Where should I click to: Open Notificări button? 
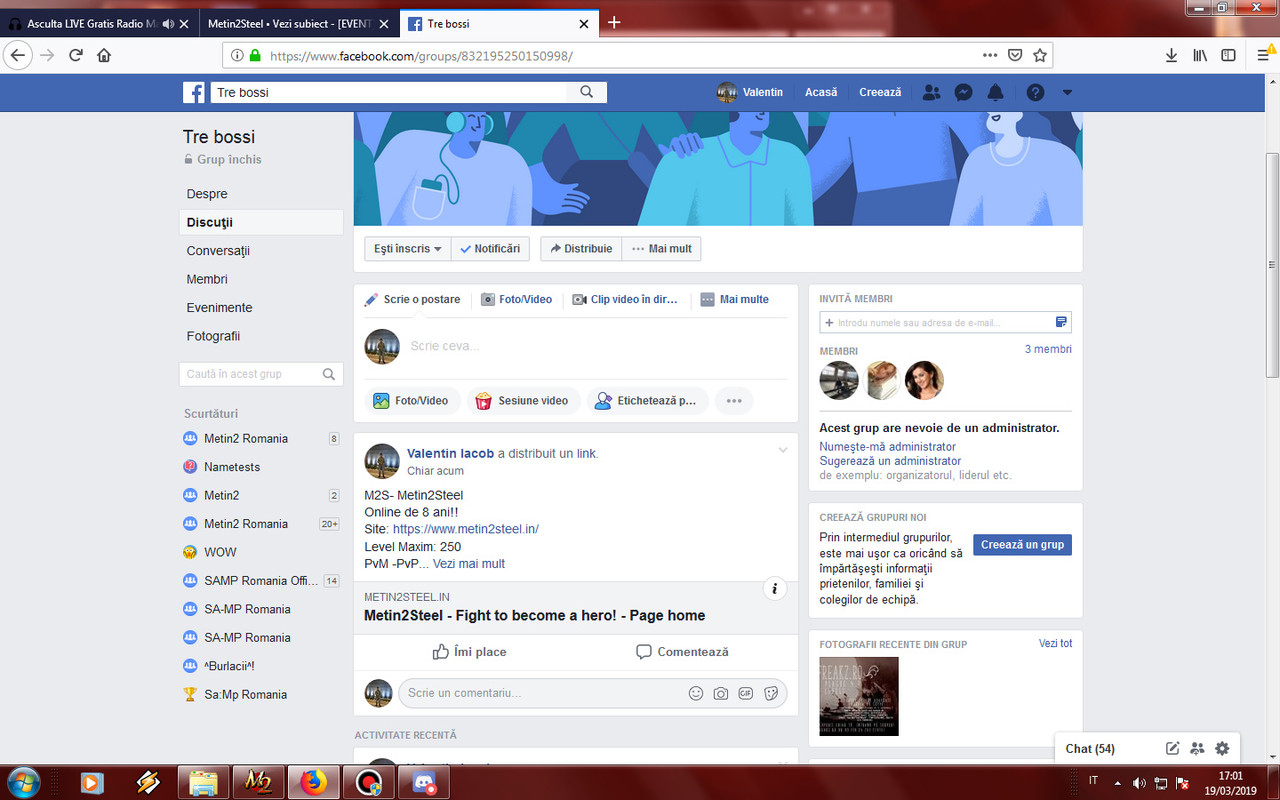coord(490,248)
